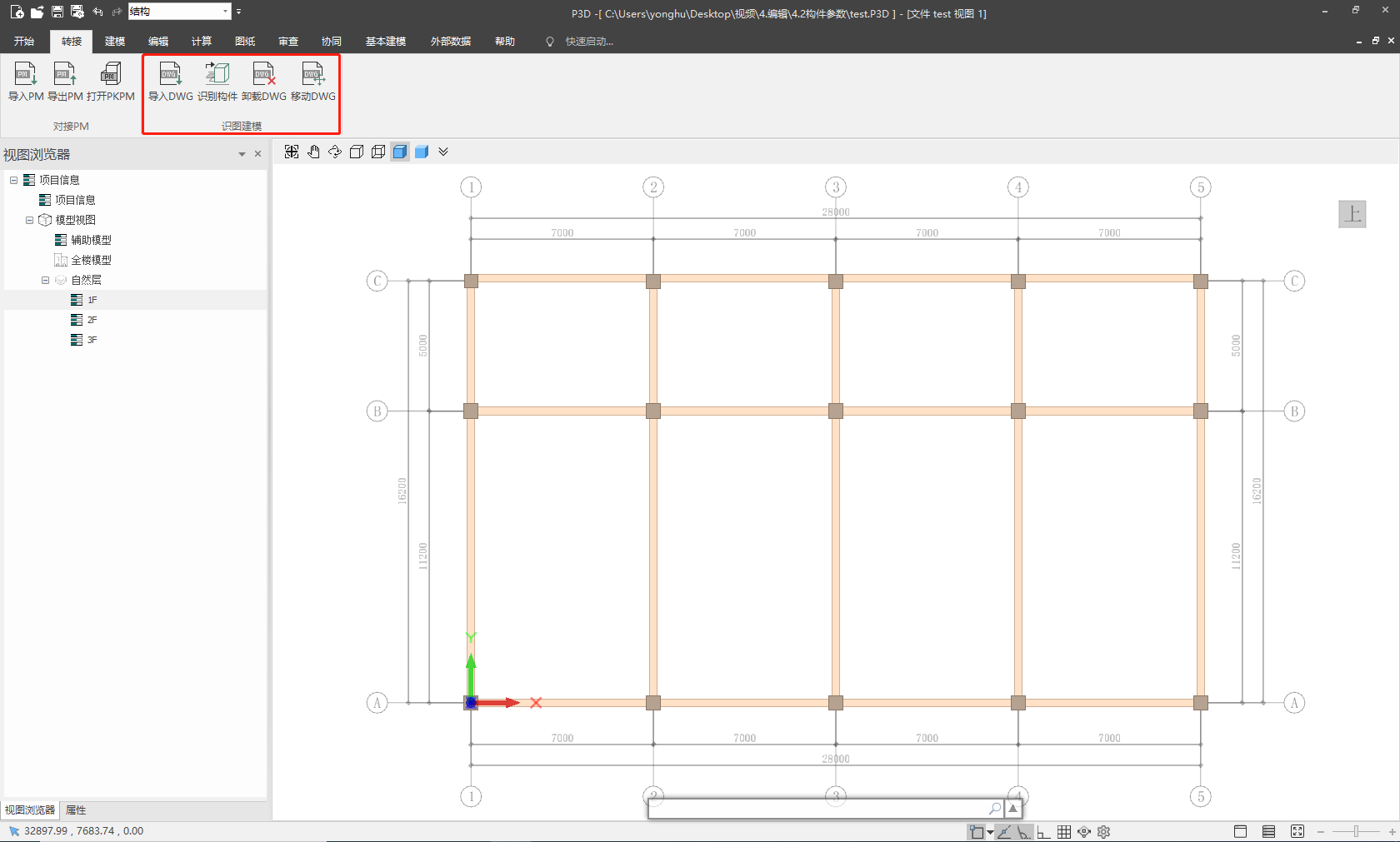1400x842 pixels.
Task: Expand more view toolbar options chevron
Action: tap(443, 152)
